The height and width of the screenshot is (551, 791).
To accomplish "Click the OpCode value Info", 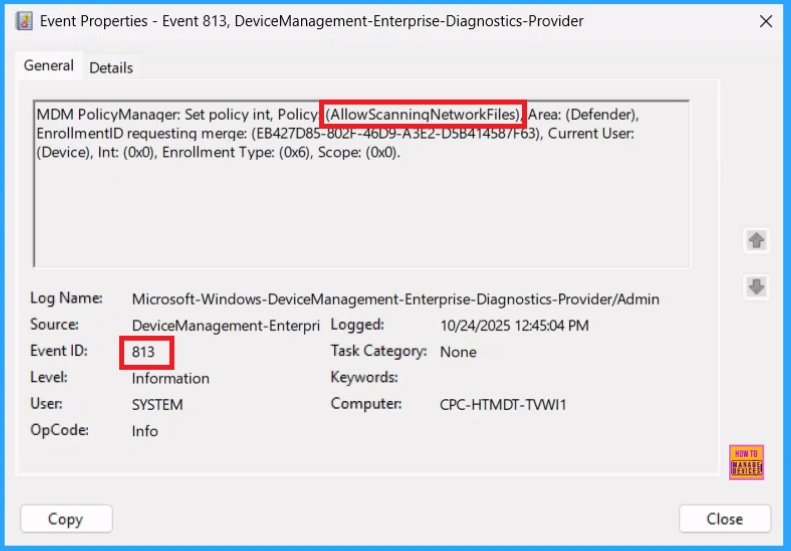I will click(145, 431).
